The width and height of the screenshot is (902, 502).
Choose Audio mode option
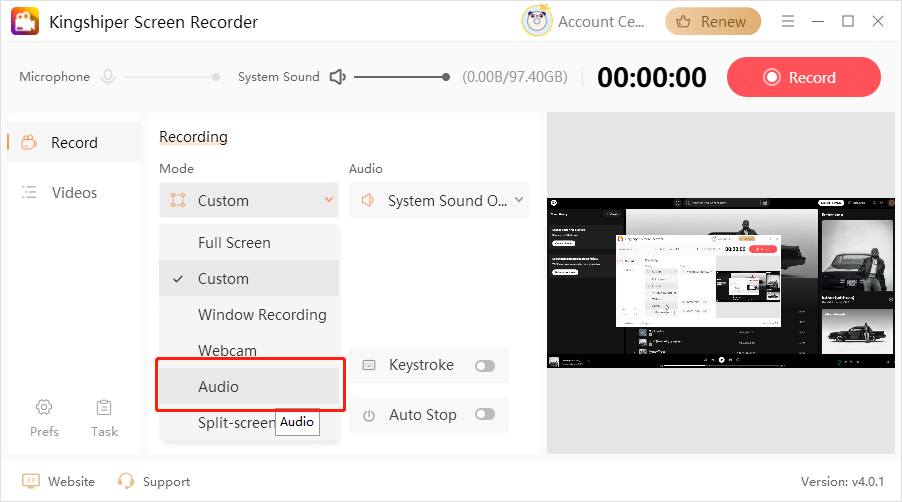[249, 386]
